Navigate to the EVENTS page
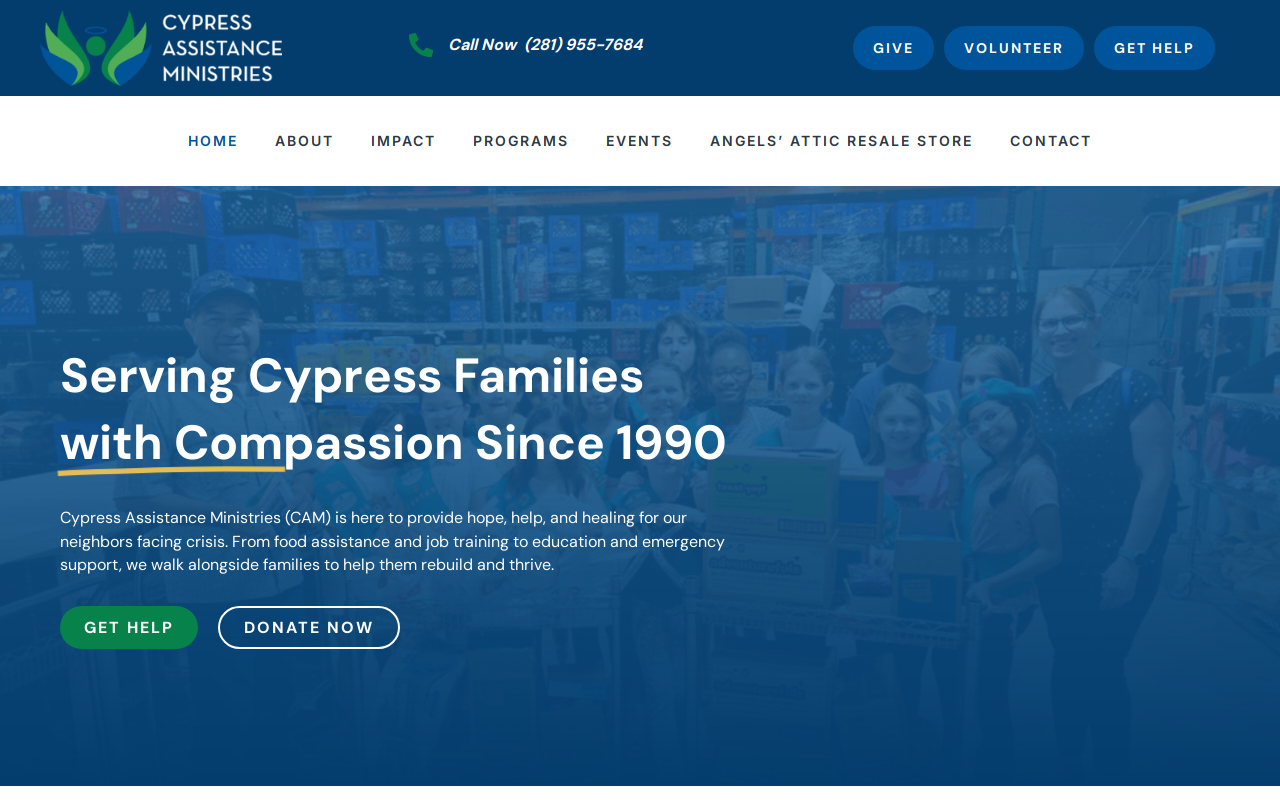Image resolution: width=1280 pixels, height=800 pixels. pyautogui.click(x=639, y=141)
